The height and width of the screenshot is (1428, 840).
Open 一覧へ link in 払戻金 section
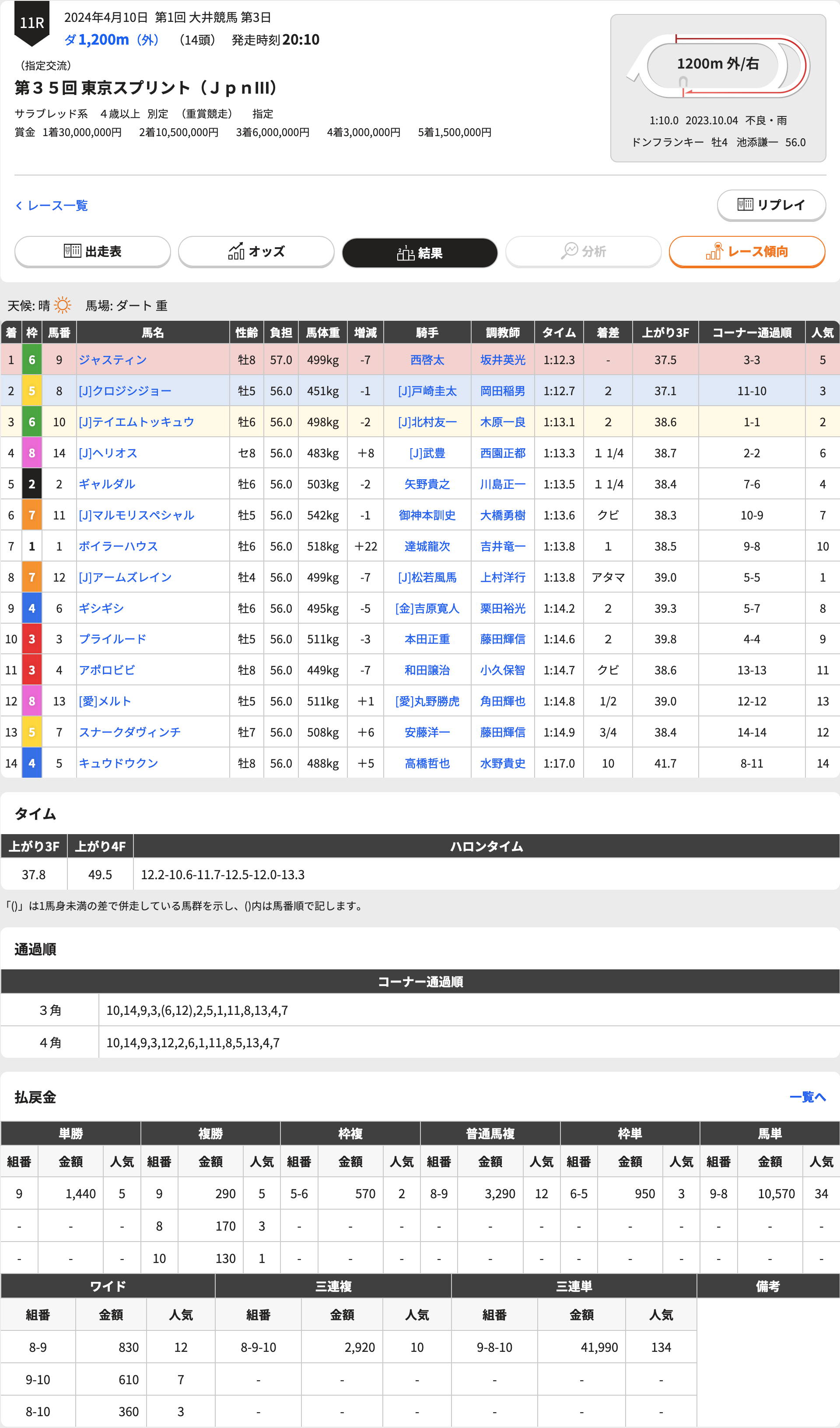808,1097
